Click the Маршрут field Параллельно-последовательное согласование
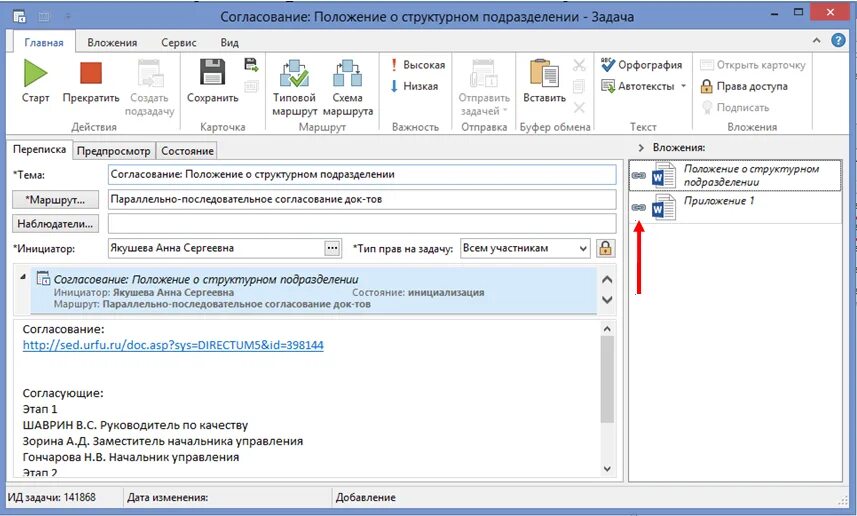This screenshot has width=857, height=516. [x=362, y=200]
